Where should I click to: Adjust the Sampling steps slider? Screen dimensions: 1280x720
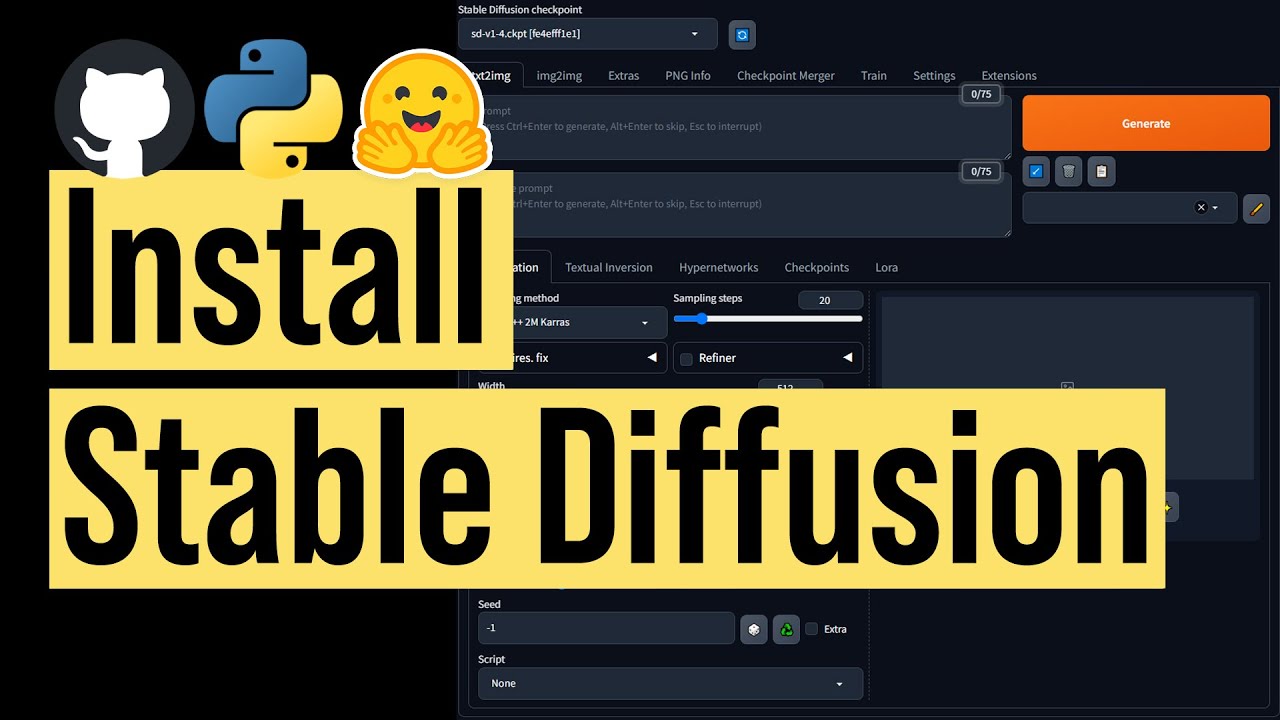768,319
